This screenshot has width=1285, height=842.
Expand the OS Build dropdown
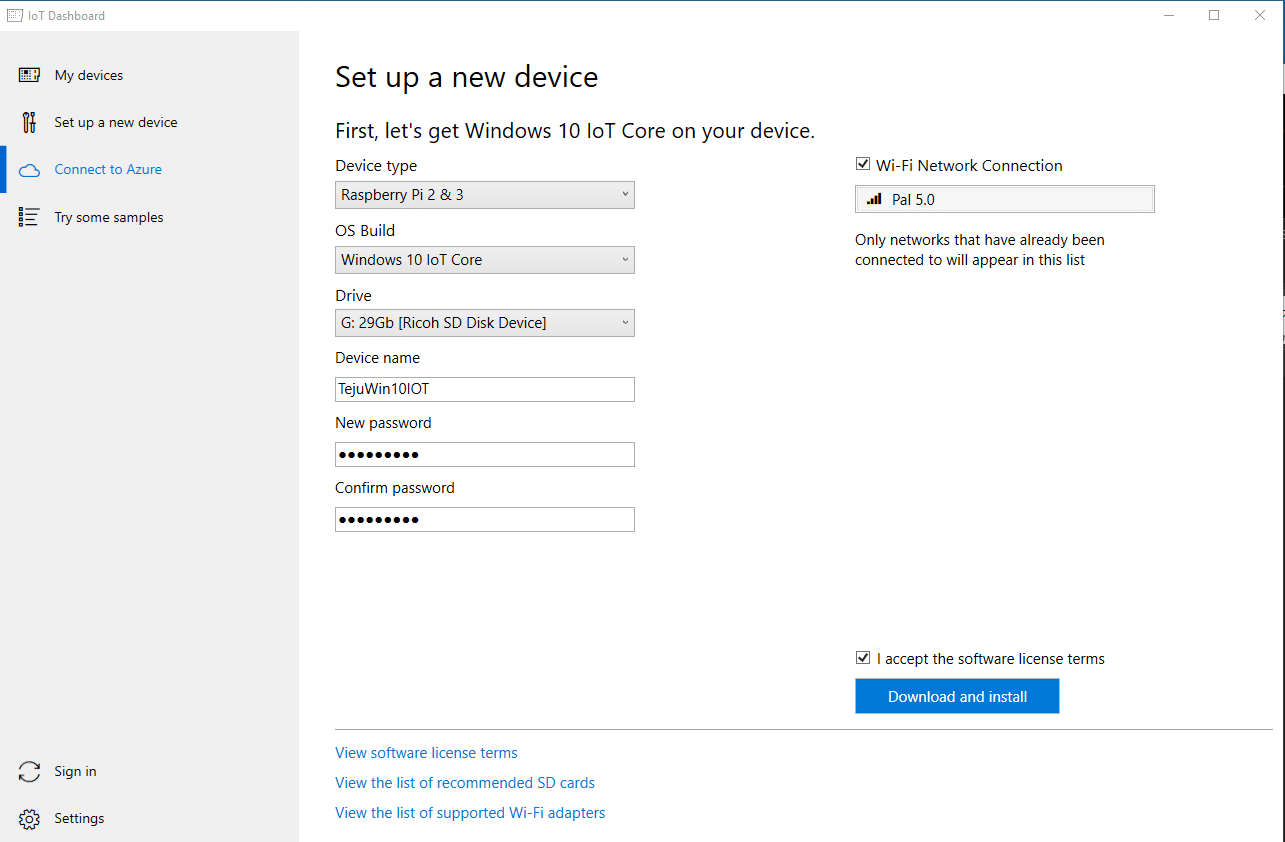485,260
